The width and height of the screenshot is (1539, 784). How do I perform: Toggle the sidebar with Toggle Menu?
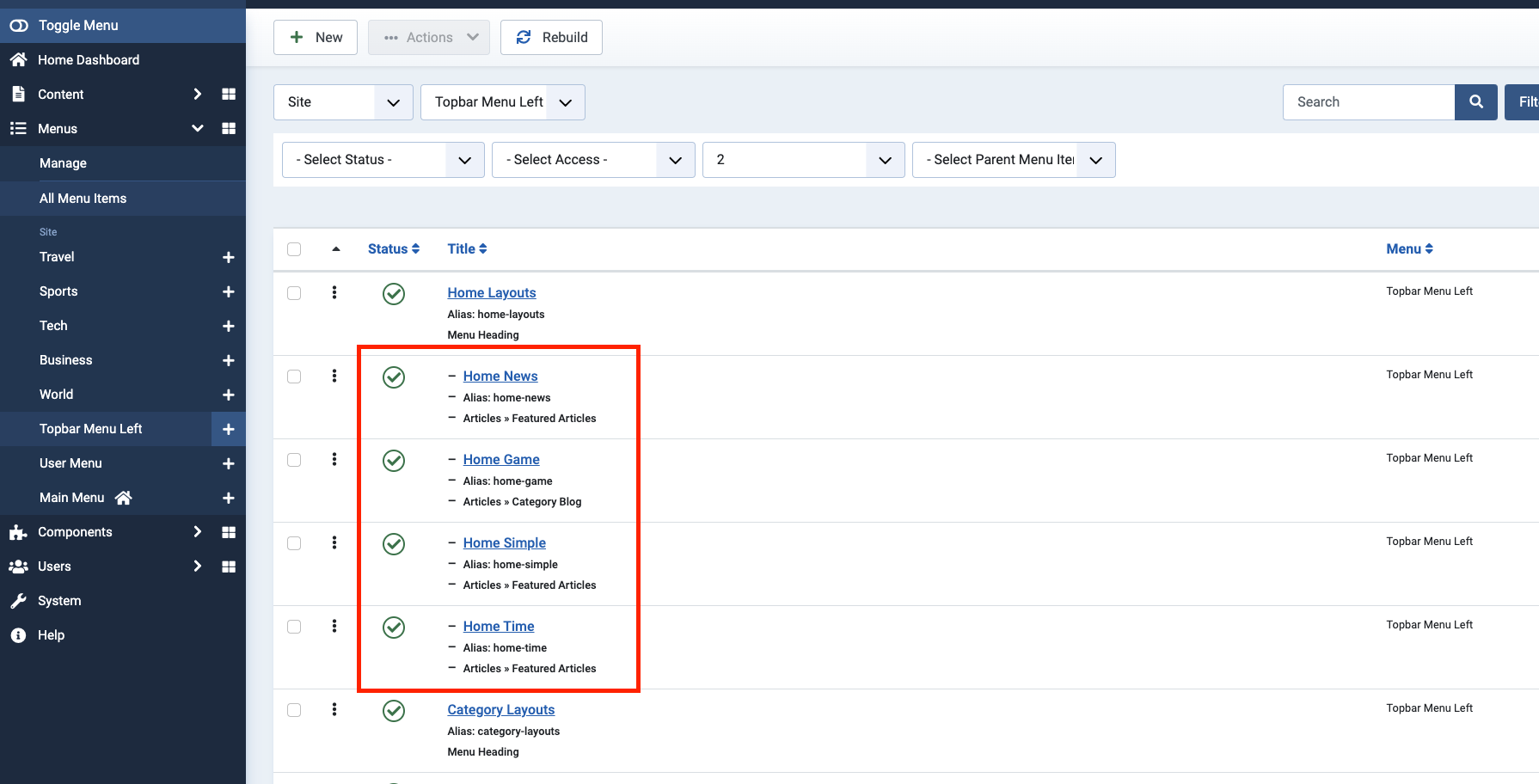[64, 26]
